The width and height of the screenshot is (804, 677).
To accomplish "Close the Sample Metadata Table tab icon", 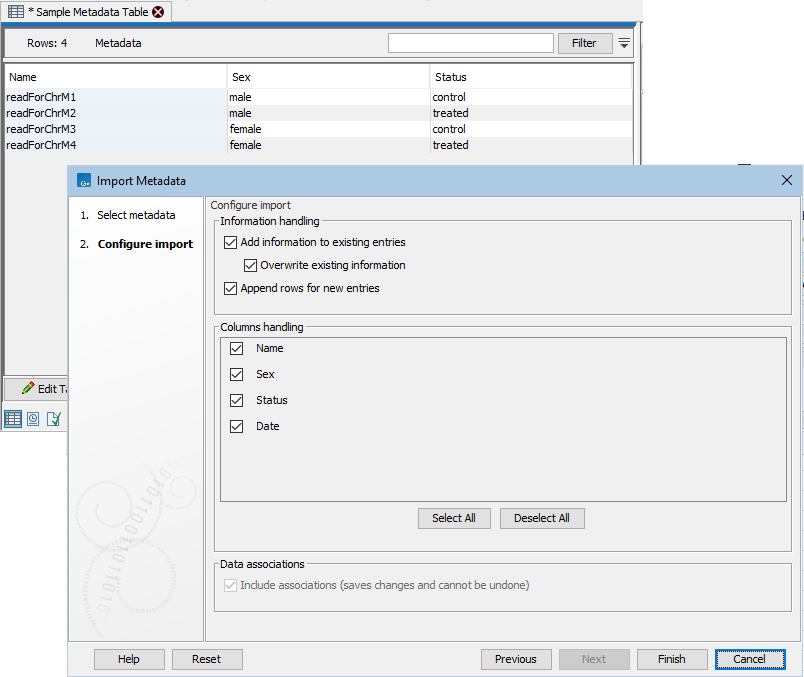I will (x=157, y=11).
